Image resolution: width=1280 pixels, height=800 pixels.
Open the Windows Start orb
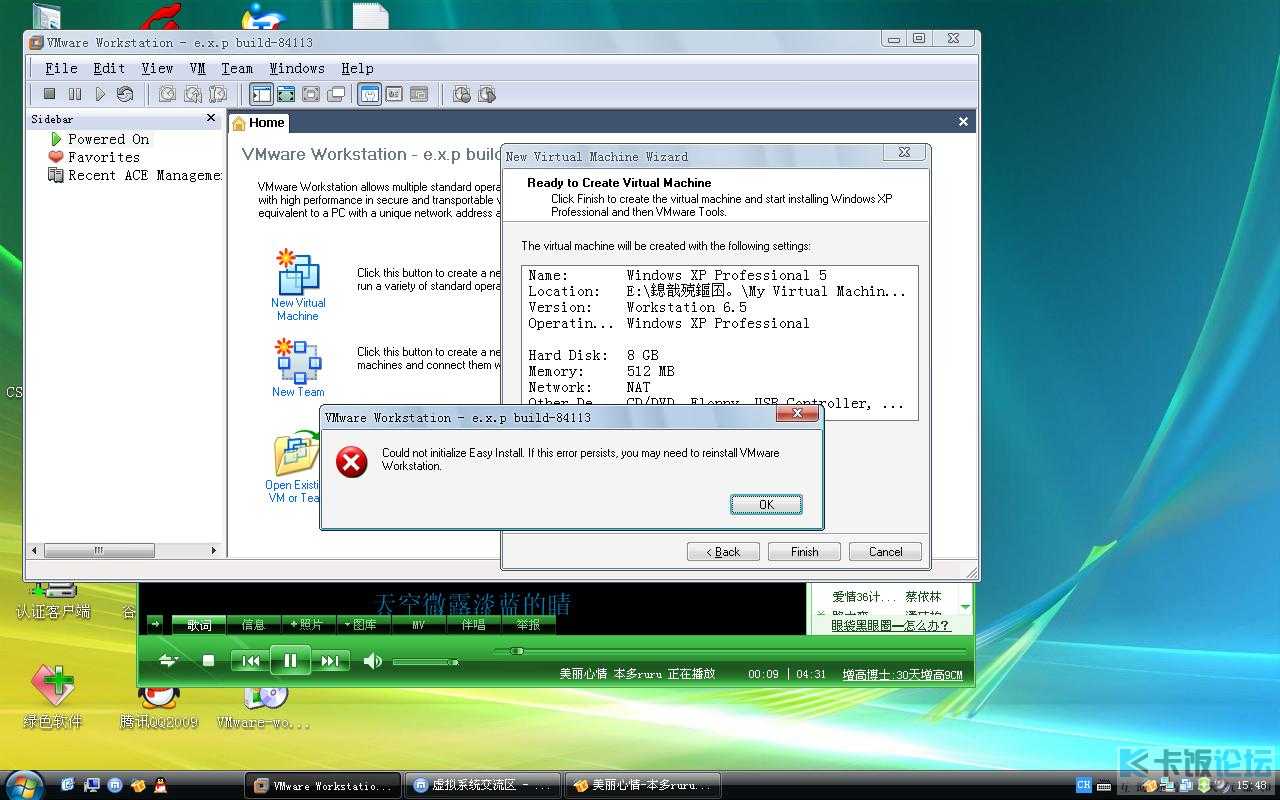(x=24, y=785)
